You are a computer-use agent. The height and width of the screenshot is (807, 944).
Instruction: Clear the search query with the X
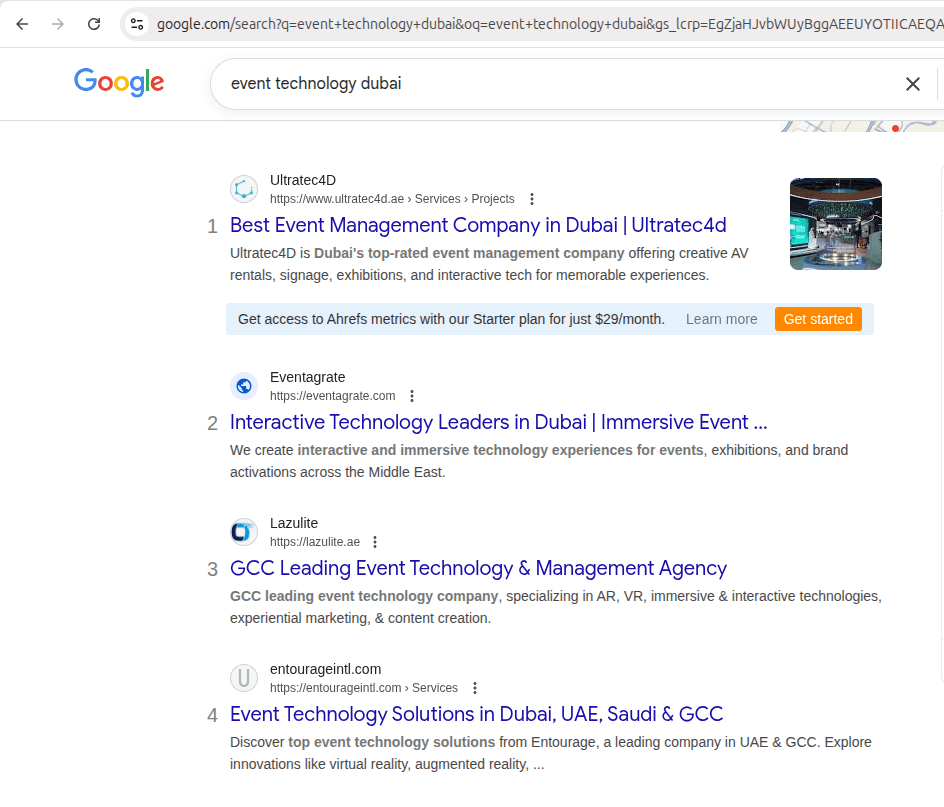pos(912,84)
